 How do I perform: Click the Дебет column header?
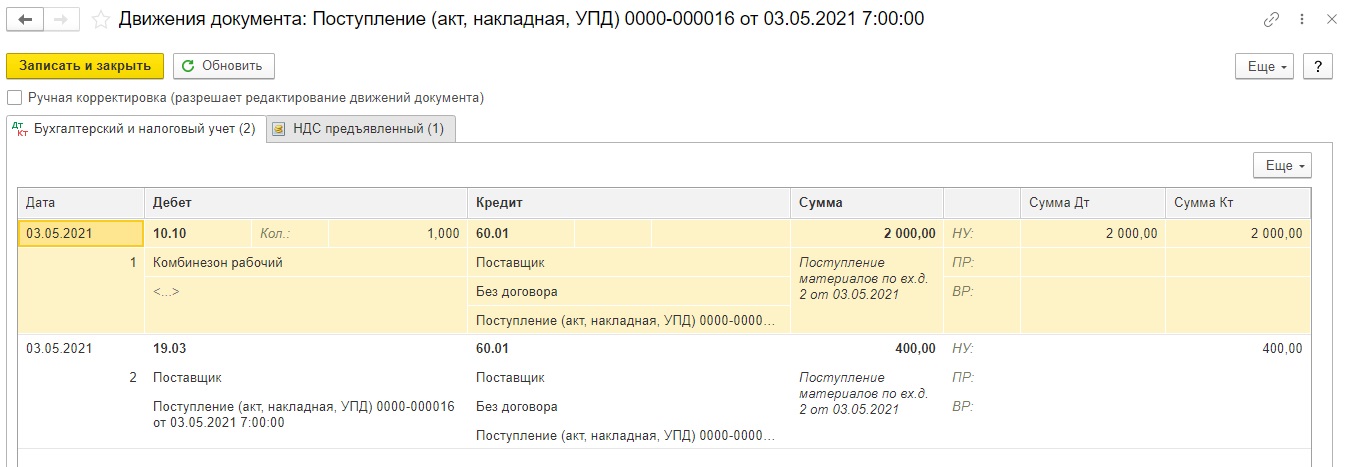(x=172, y=203)
